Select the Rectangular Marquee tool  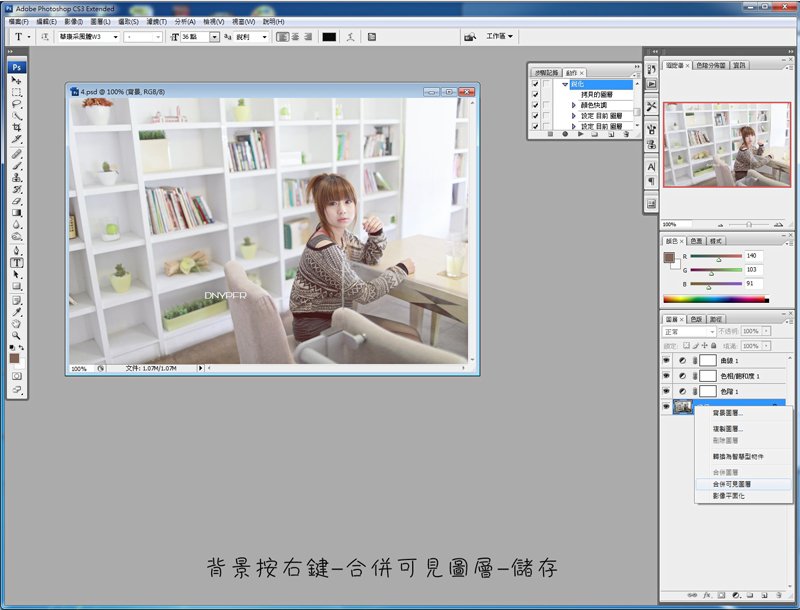tap(16, 92)
